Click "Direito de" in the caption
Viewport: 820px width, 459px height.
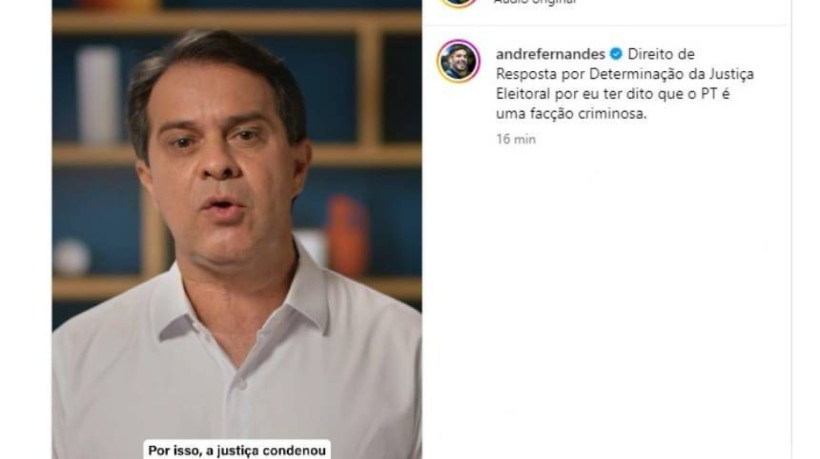(661, 54)
